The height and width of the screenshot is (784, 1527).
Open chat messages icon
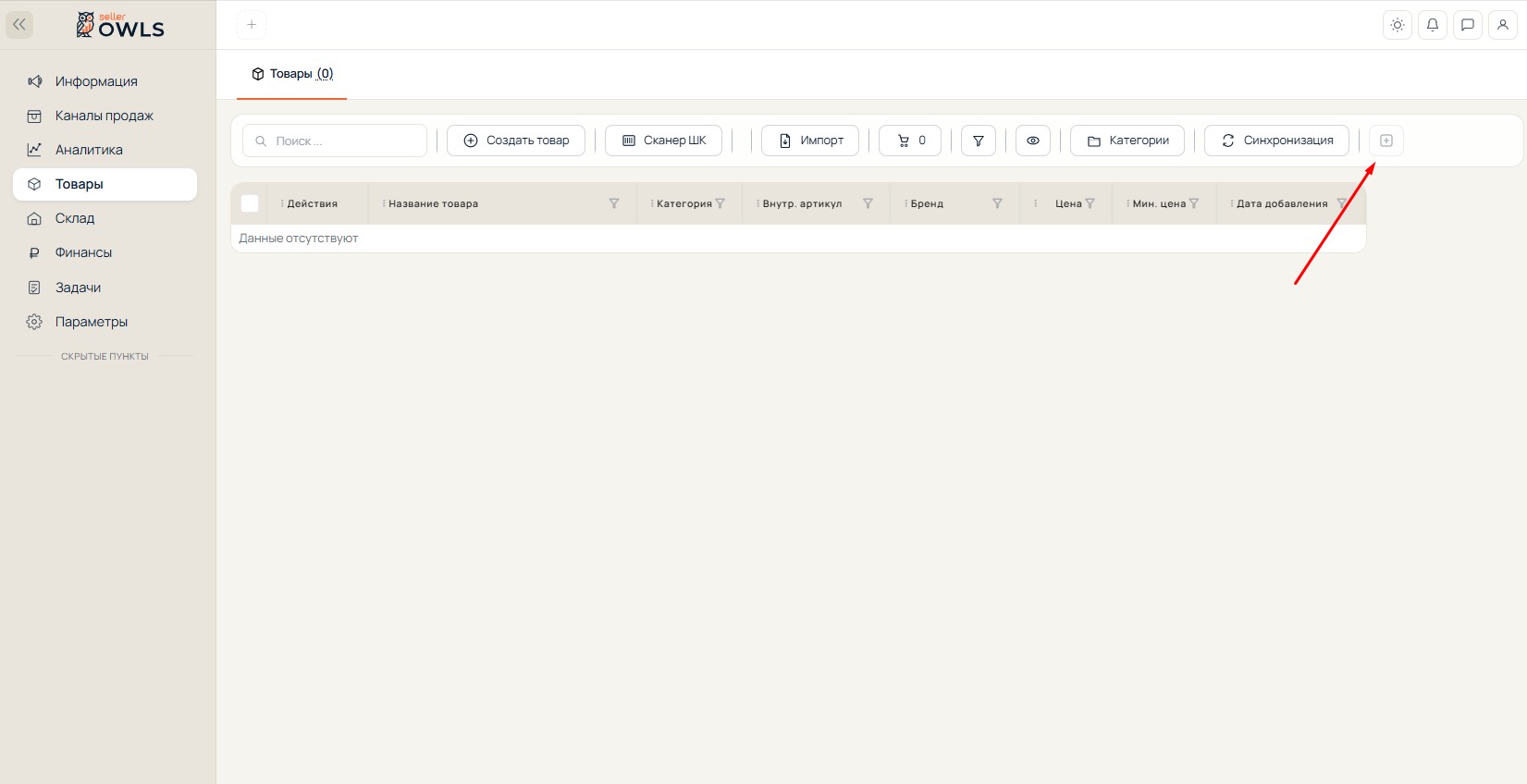point(1468,25)
